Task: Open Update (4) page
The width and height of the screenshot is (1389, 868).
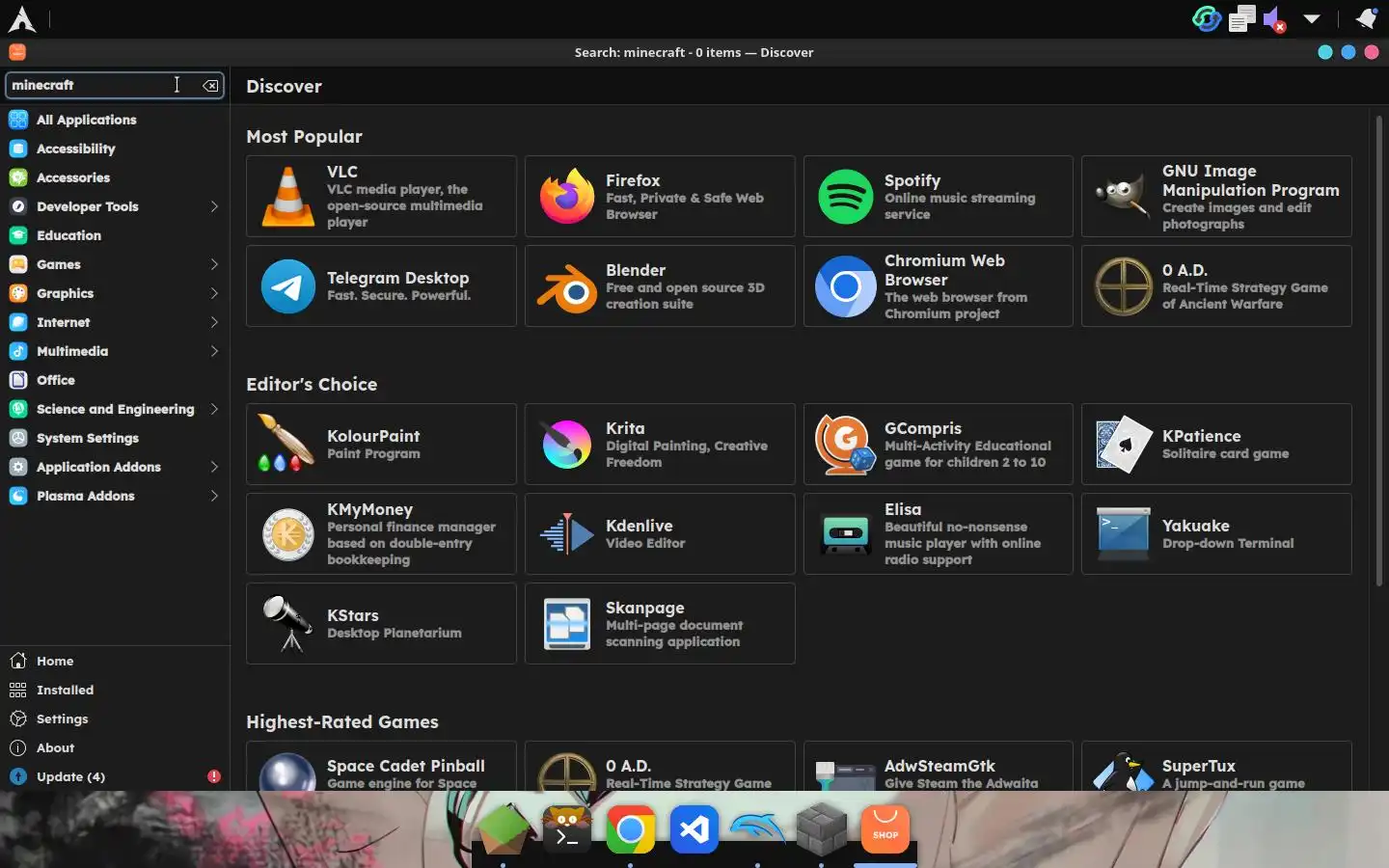Action: pyautogui.click(x=115, y=776)
